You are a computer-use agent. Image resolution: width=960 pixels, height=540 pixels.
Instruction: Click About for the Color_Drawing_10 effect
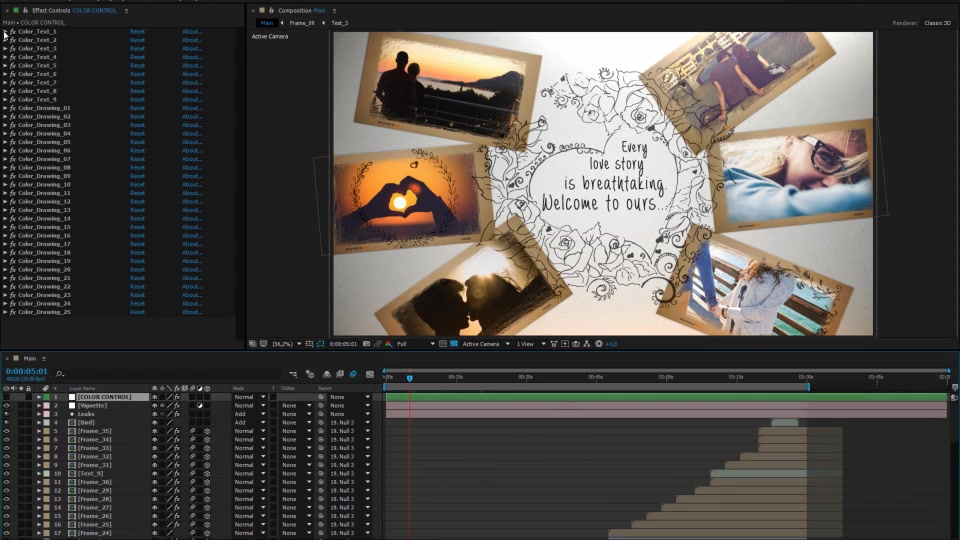(192, 184)
